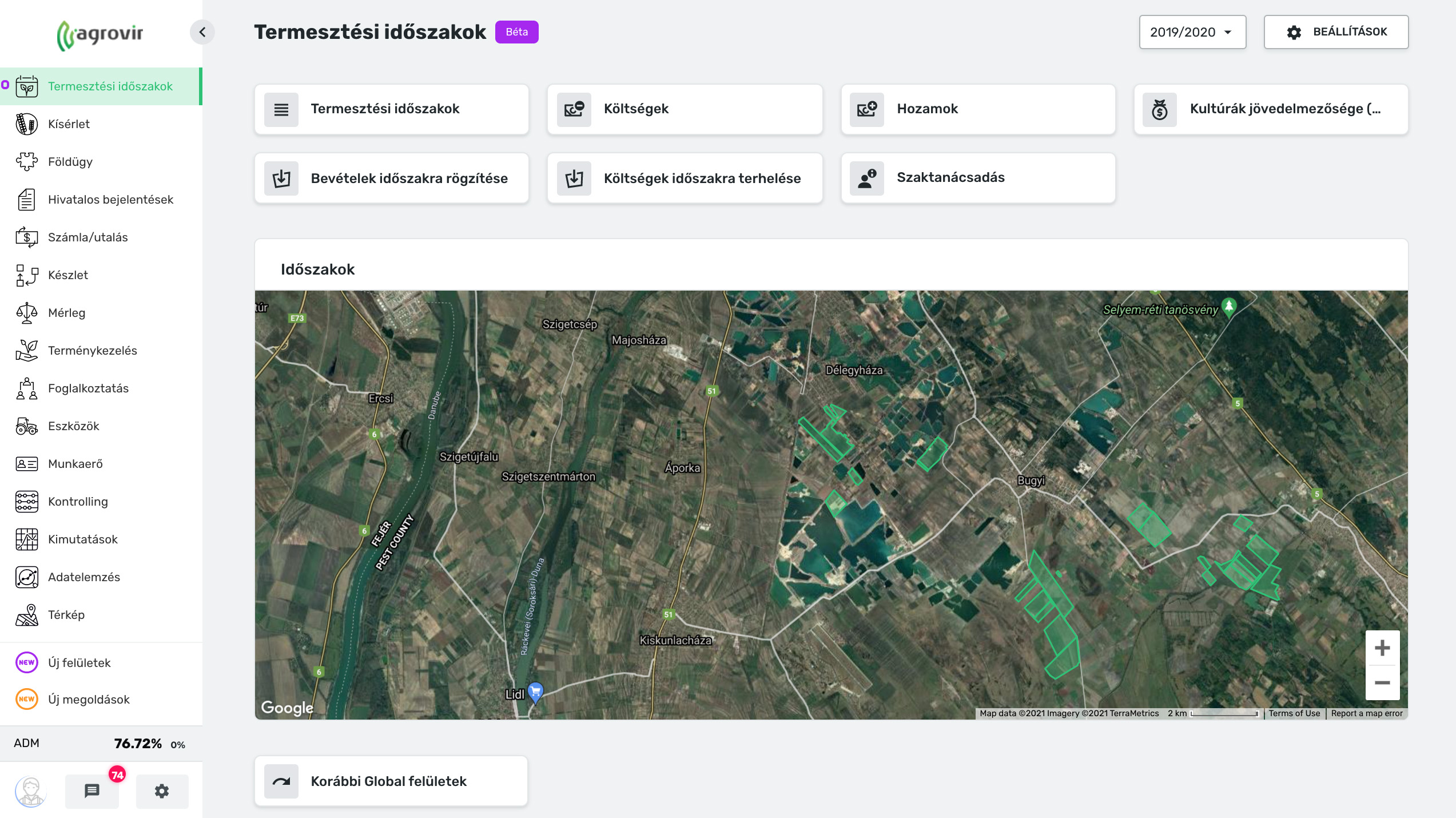Select the Munkaerő ID card icon

(27, 464)
